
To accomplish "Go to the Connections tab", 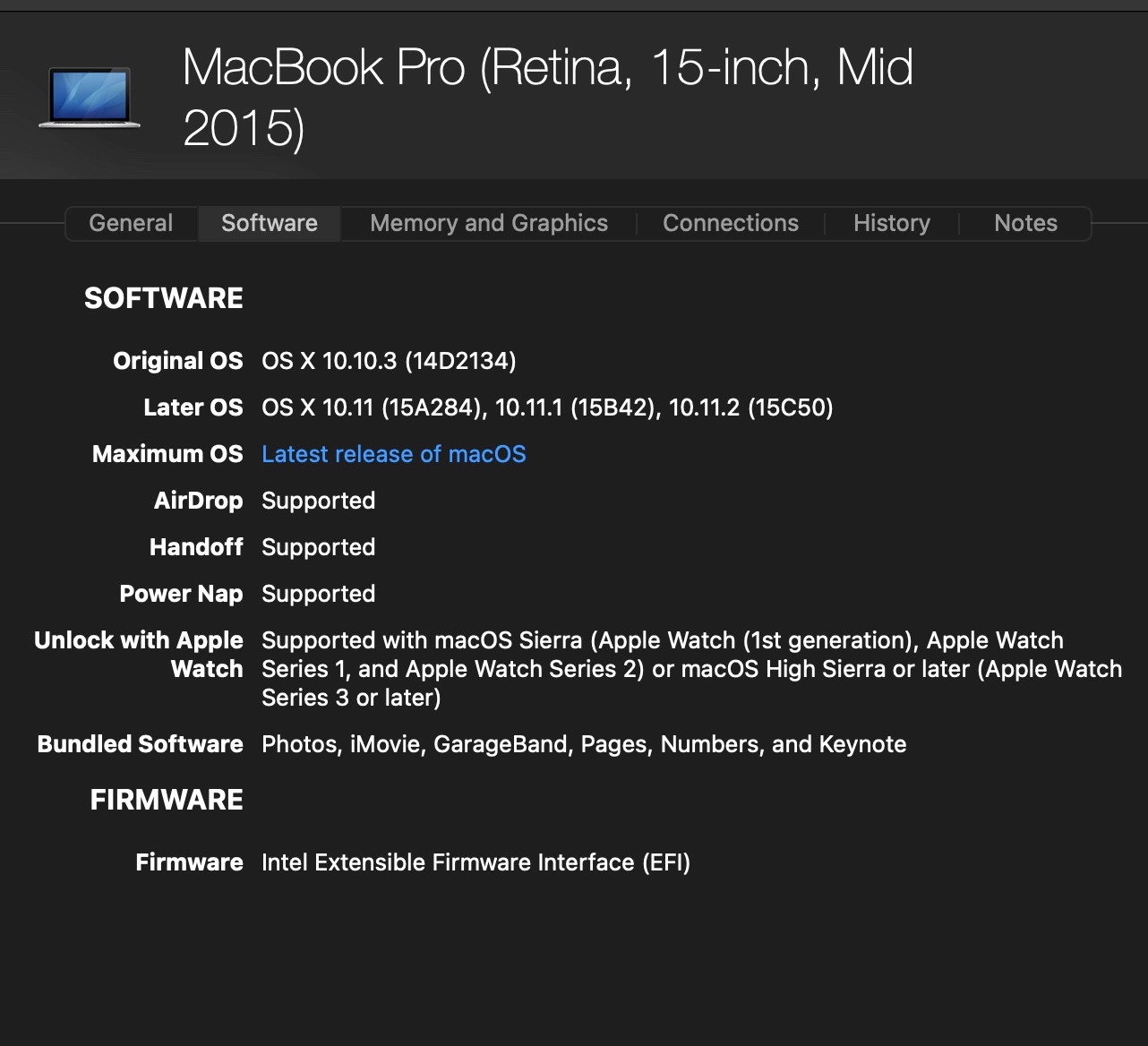I will [x=731, y=223].
